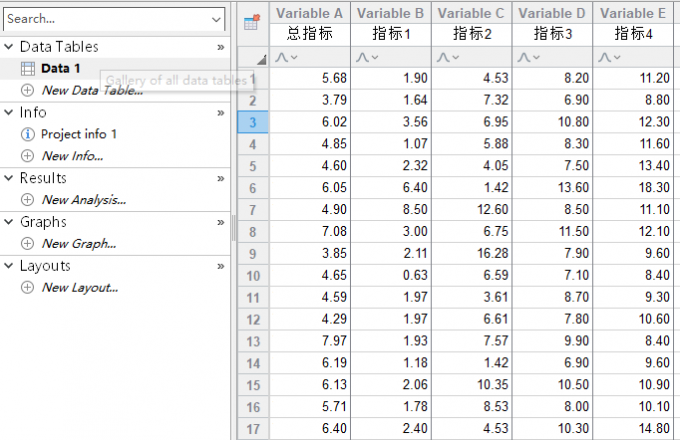Select the Data 1 table

(x=60, y=68)
